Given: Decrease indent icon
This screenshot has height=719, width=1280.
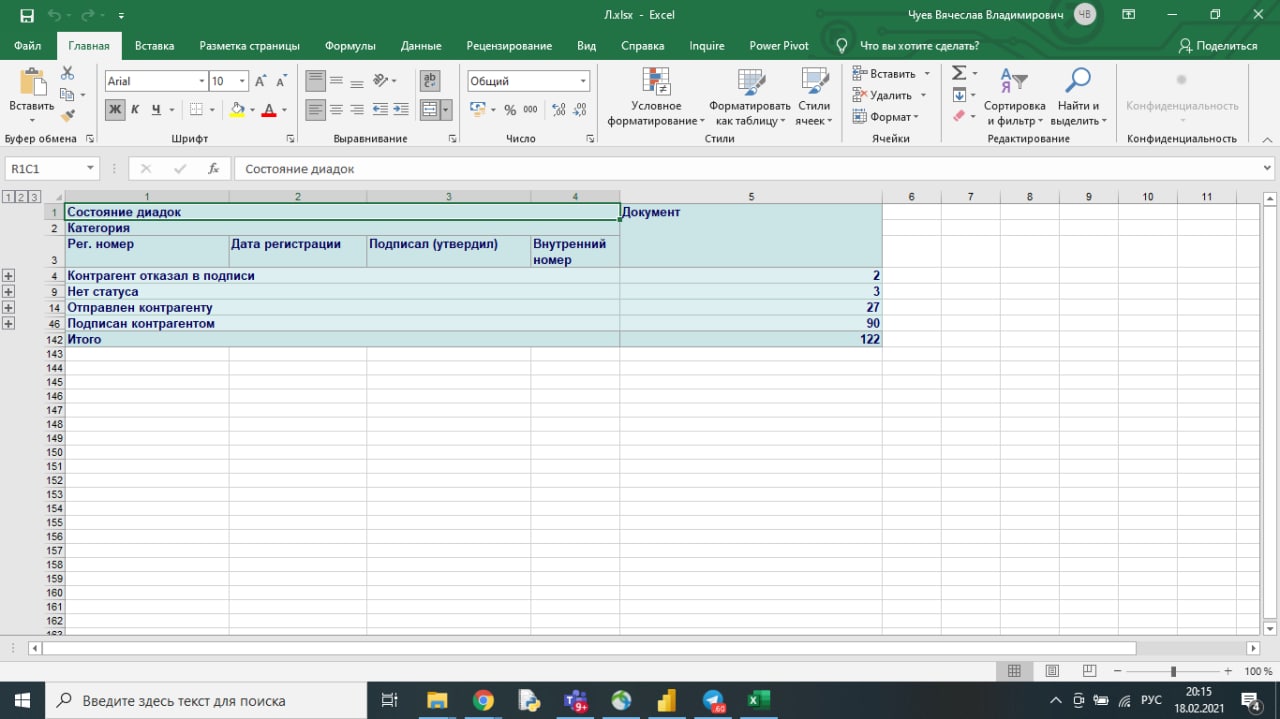Looking at the screenshot, I should pyautogui.click(x=381, y=109).
